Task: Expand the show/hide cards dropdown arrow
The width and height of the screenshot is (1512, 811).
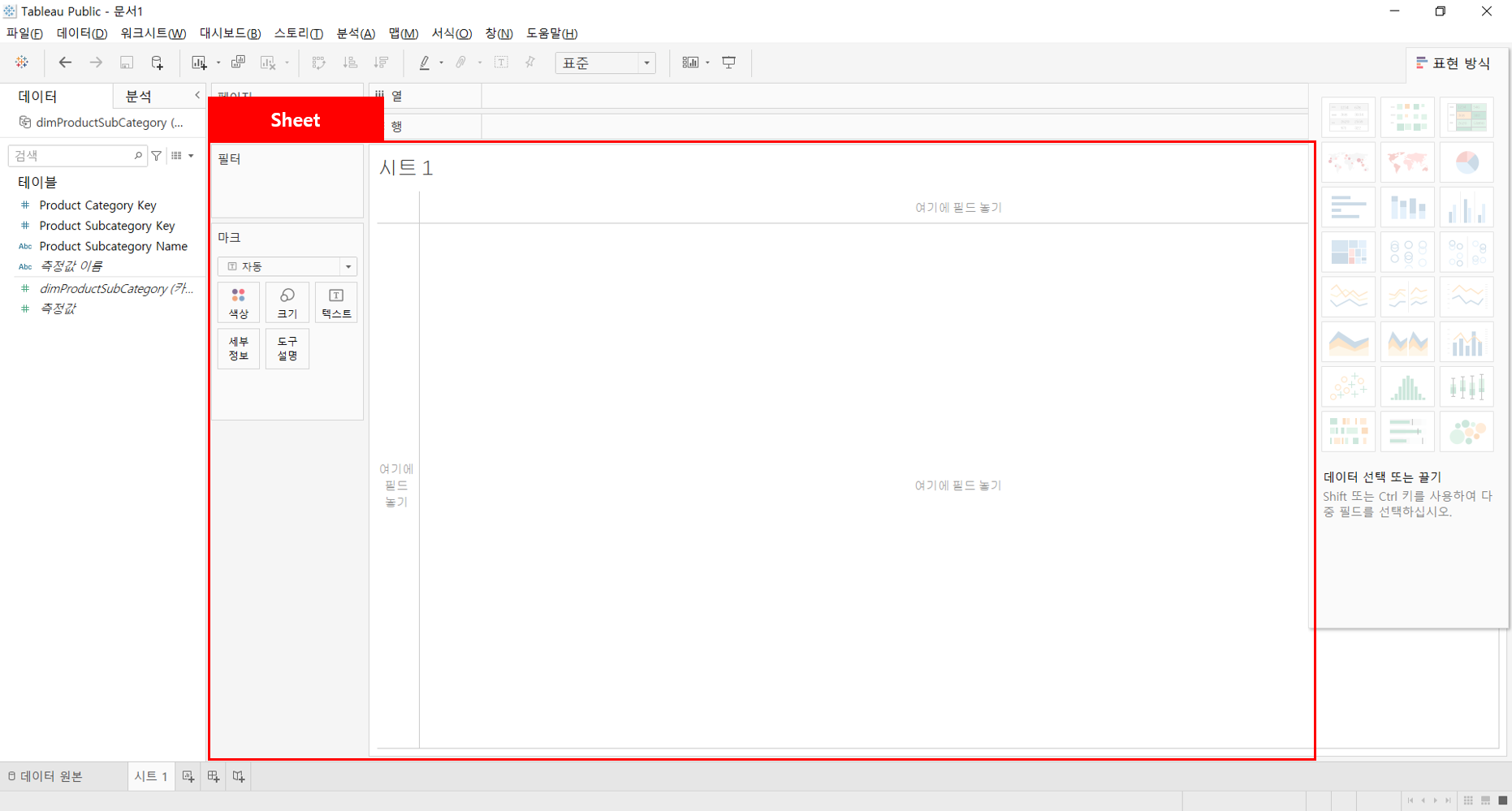Action: tap(708, 63)
